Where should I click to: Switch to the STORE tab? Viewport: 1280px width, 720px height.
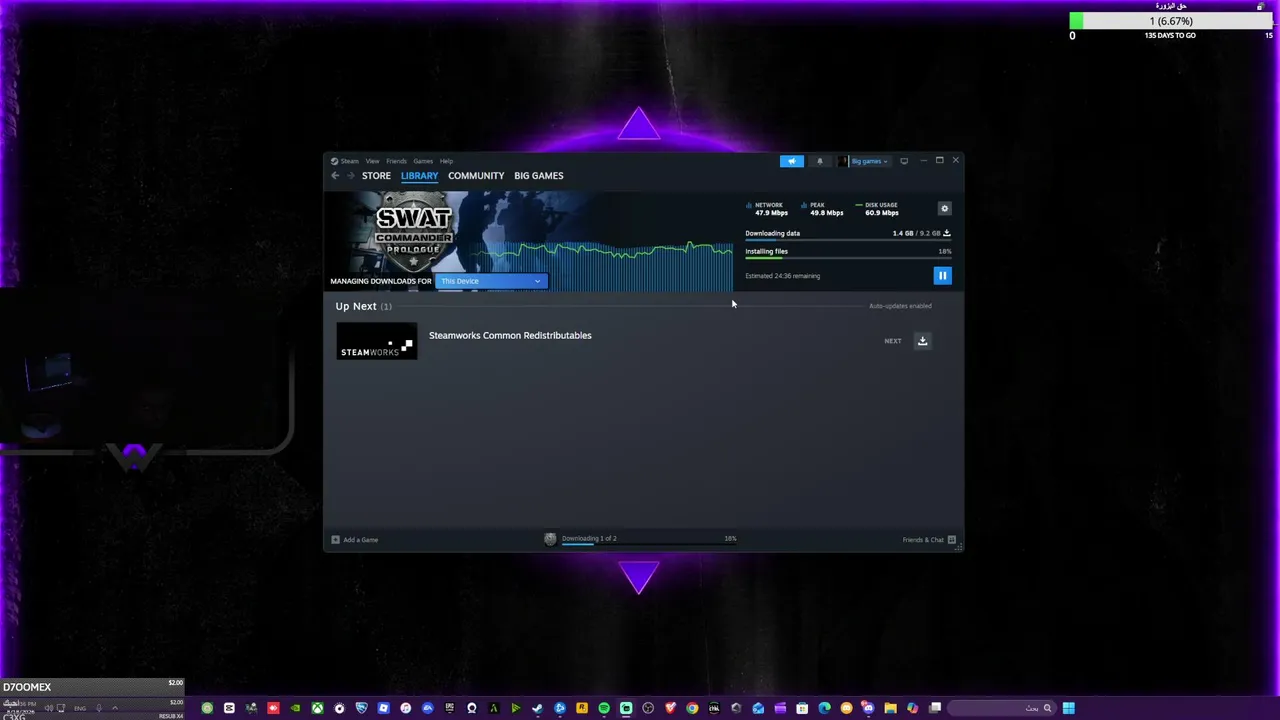pos(376,176)
